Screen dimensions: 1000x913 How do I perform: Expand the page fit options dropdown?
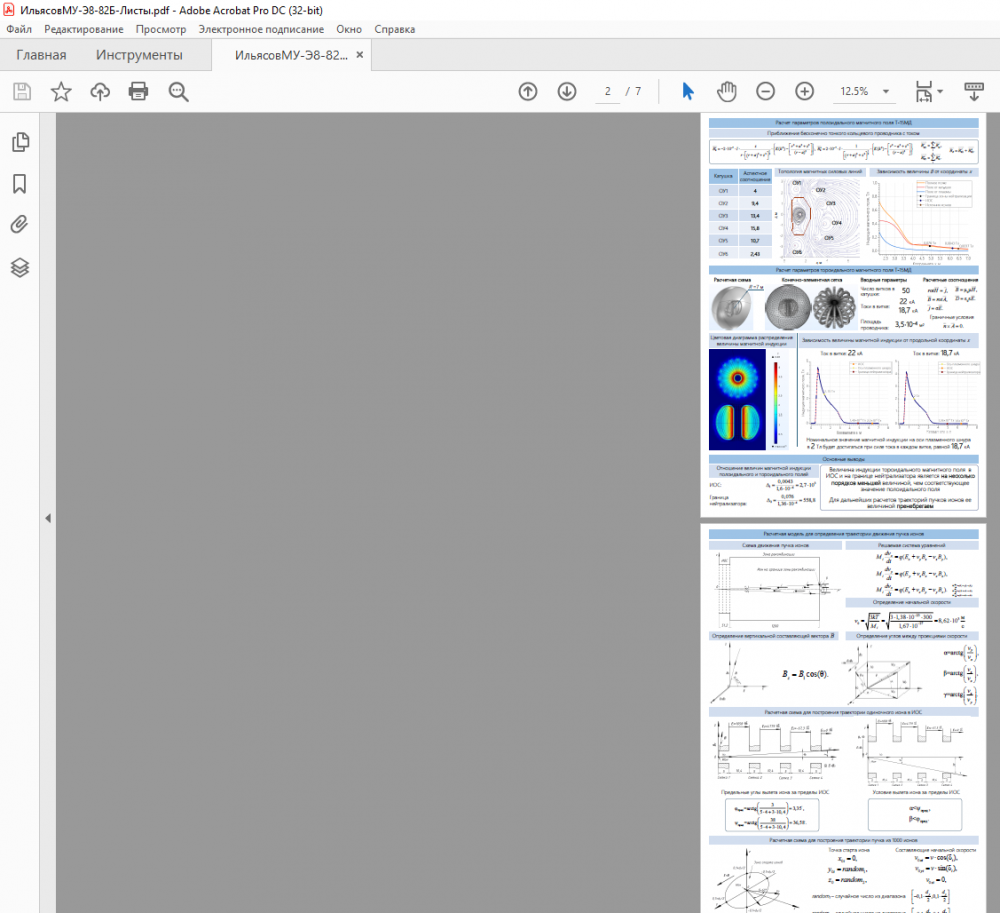click(x=930, y=92)
